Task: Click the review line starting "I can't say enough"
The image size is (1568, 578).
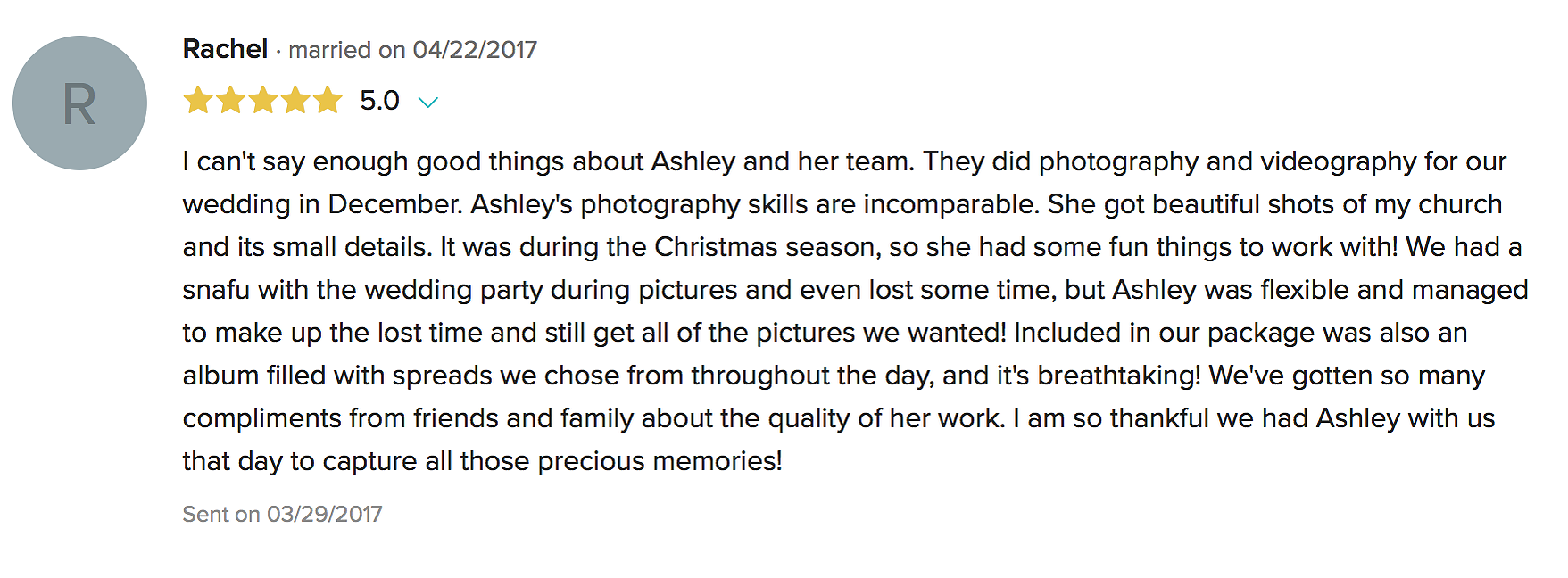Action: tap(844, 162)
